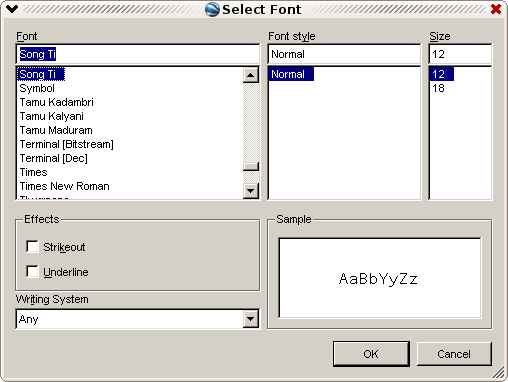Click font list scroll up arrow
This screenshot has width=508, height=382.
(x=251, y=75)
